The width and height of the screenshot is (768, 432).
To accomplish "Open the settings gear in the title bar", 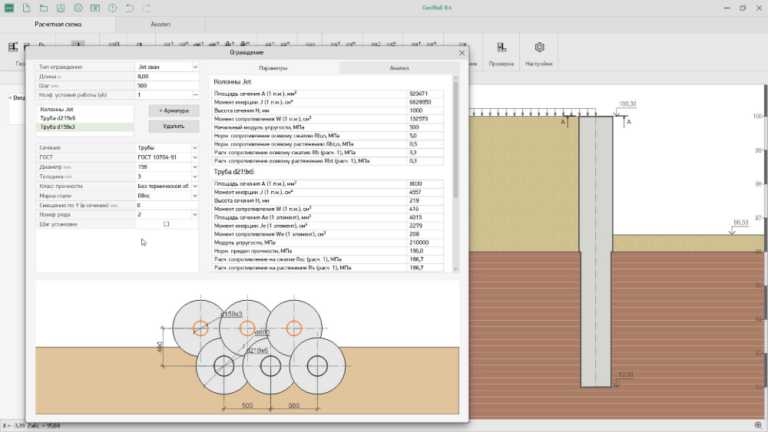I will tap(78, 8).
